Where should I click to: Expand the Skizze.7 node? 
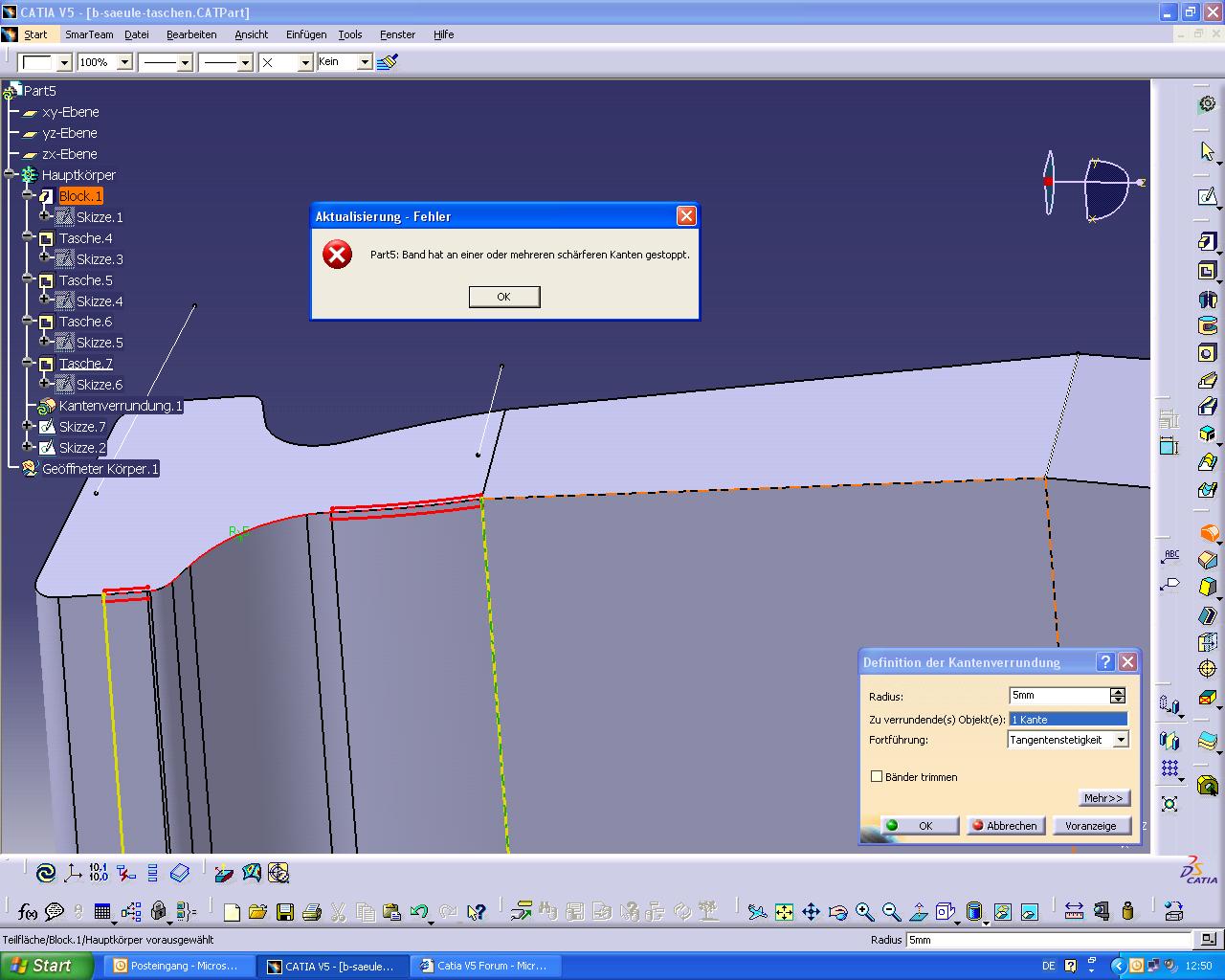coord(29,426)
